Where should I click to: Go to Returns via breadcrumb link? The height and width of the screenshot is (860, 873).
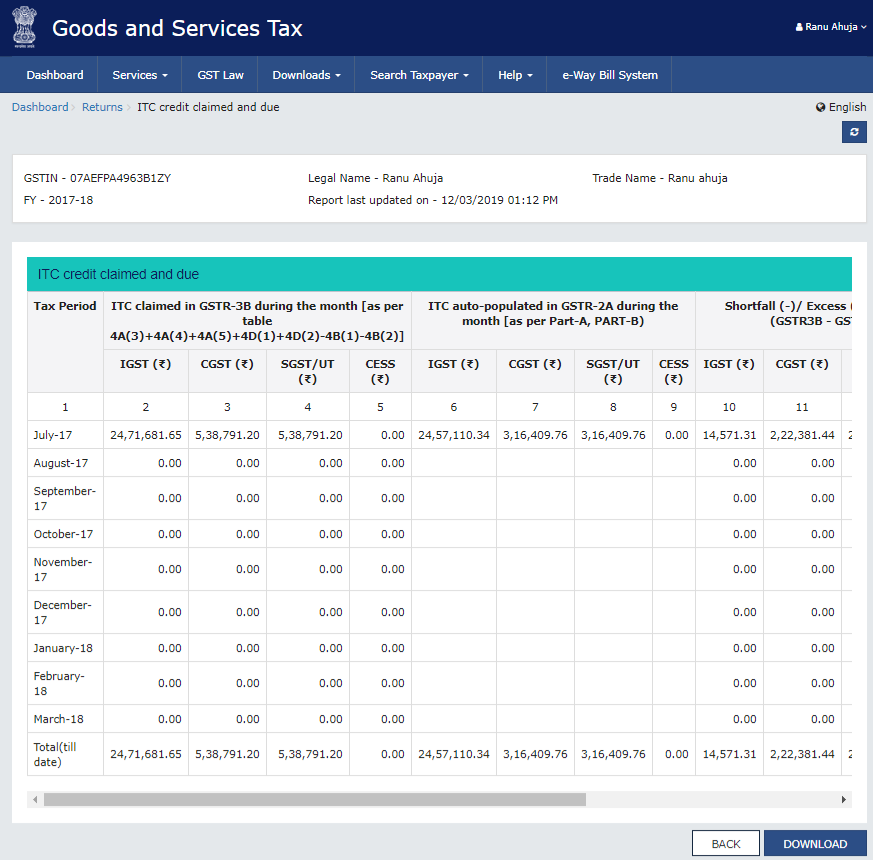coord(102,107)
